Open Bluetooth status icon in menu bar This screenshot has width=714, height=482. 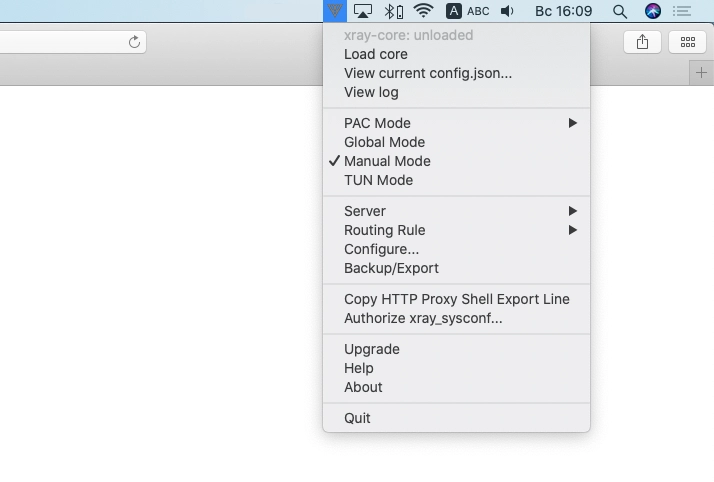(393, 11)
